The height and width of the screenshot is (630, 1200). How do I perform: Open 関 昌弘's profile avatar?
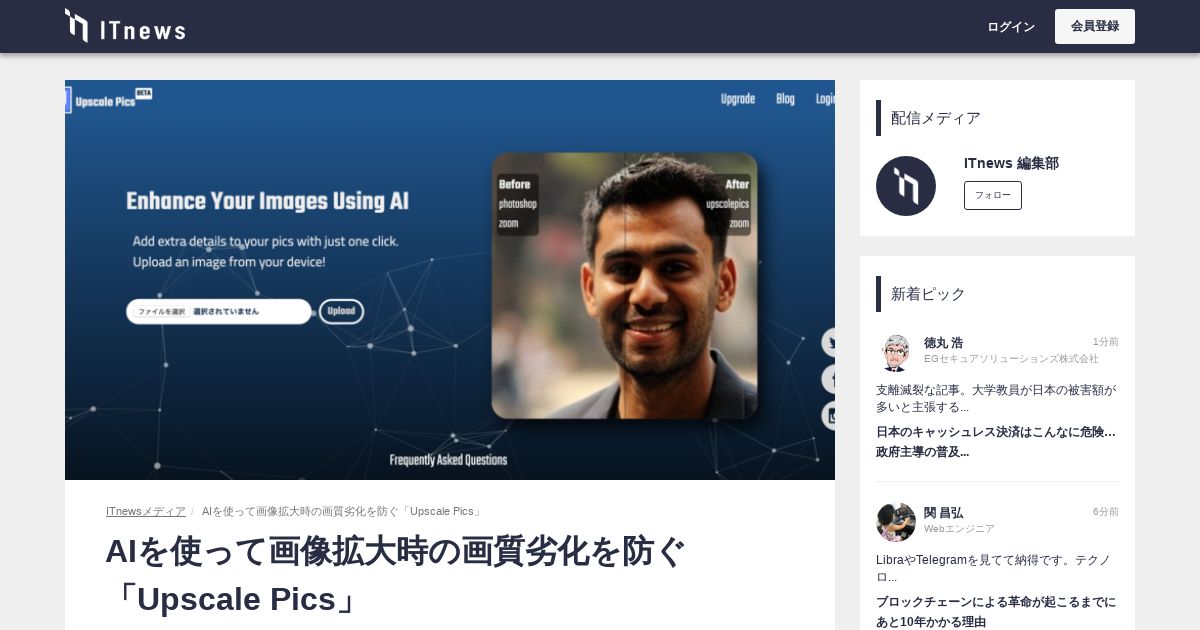[896, 523]
